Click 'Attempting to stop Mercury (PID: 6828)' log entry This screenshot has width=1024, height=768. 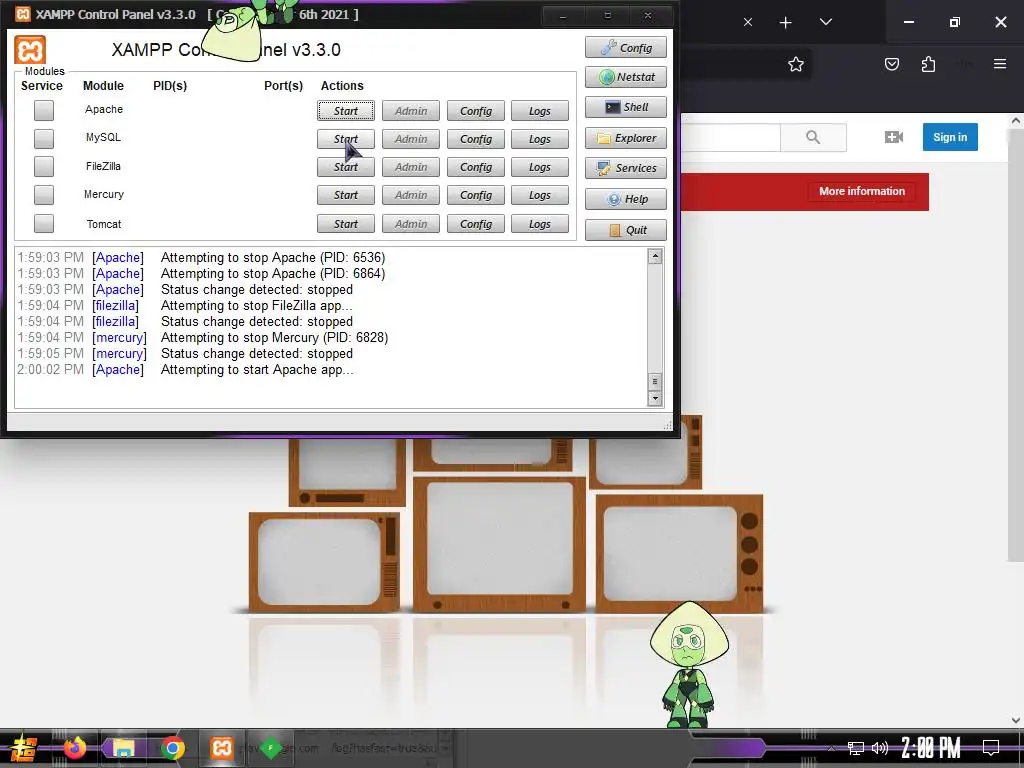point(274,338)
